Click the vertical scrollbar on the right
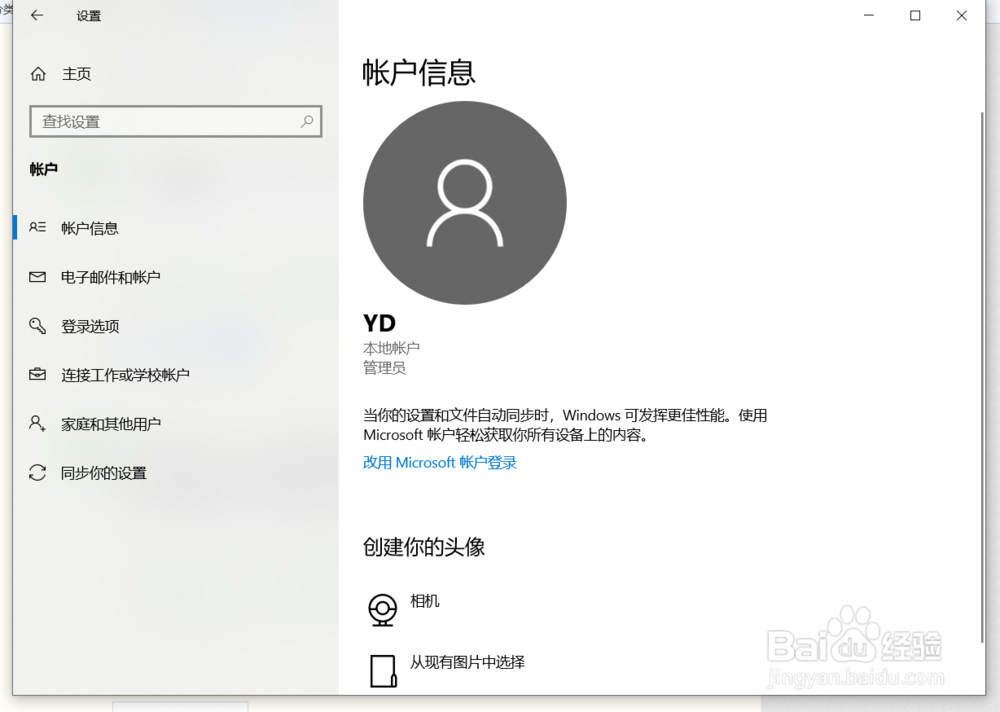Viewport: 1000px width, 712px height. pos(982,378)
